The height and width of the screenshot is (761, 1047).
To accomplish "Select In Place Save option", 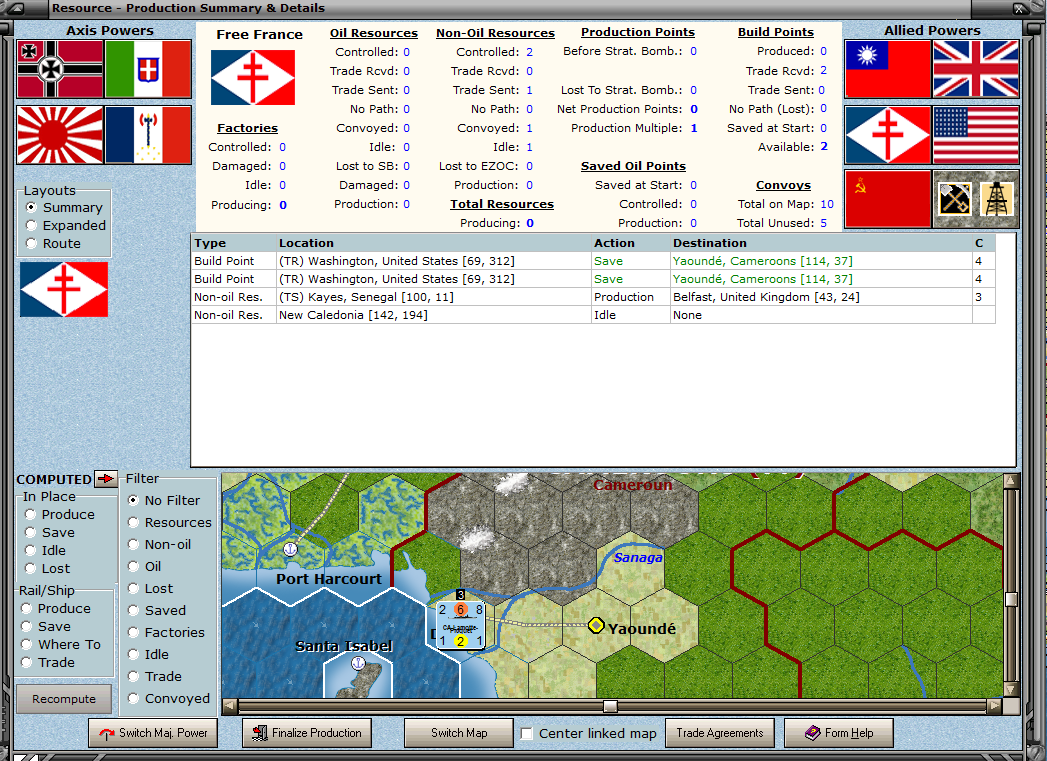I will (x=30, y=533).
